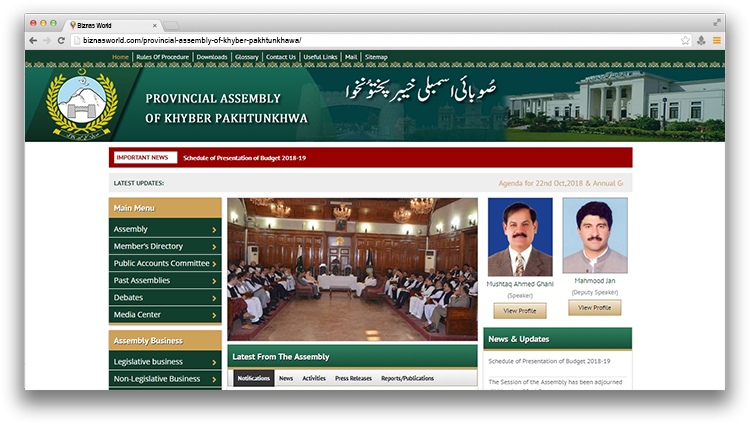Screen dimensions: 750x425
Task: Click the browser back arrow
Action: point(33,40)
